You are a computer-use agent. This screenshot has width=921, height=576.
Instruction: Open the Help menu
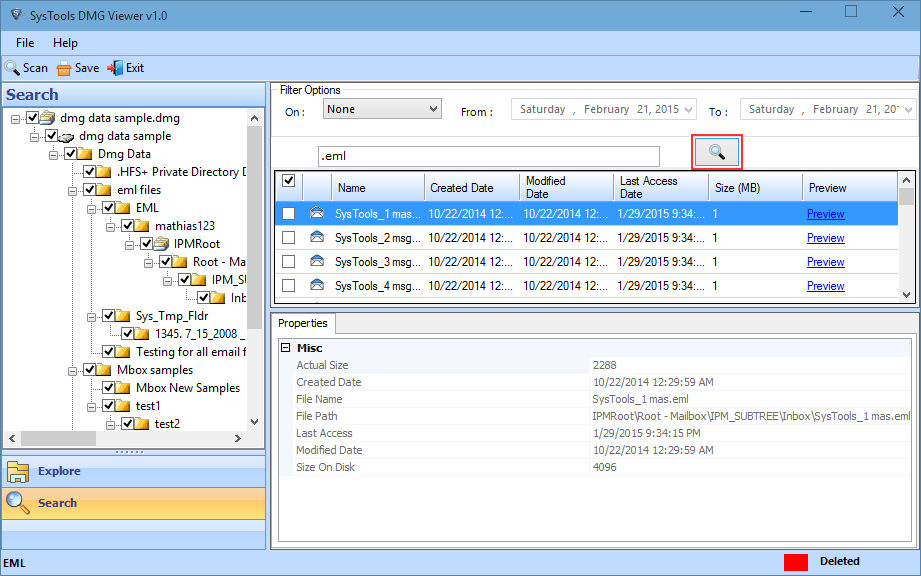(x=65, y=43)
